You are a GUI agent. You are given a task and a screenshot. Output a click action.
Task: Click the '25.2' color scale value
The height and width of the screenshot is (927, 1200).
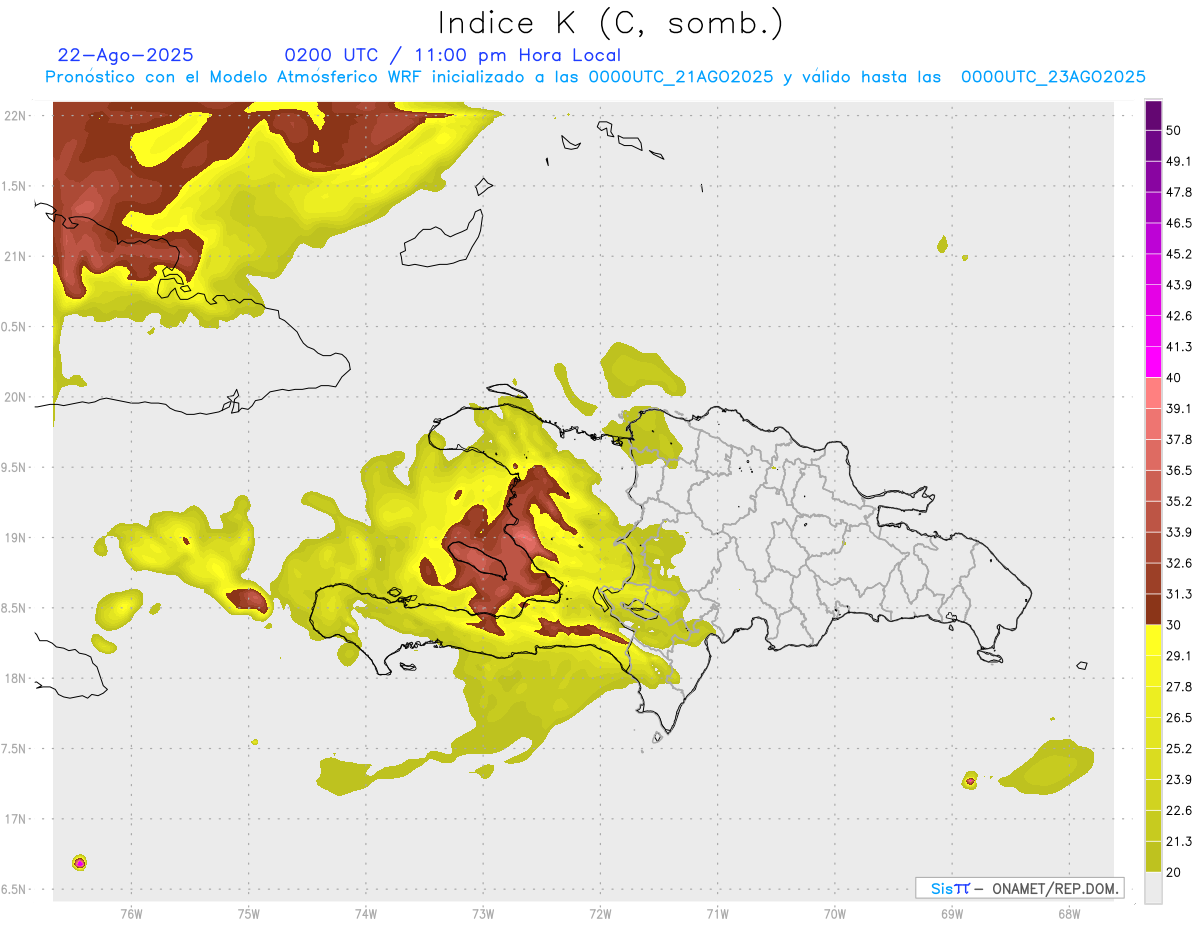click(x=1179, y=748)
